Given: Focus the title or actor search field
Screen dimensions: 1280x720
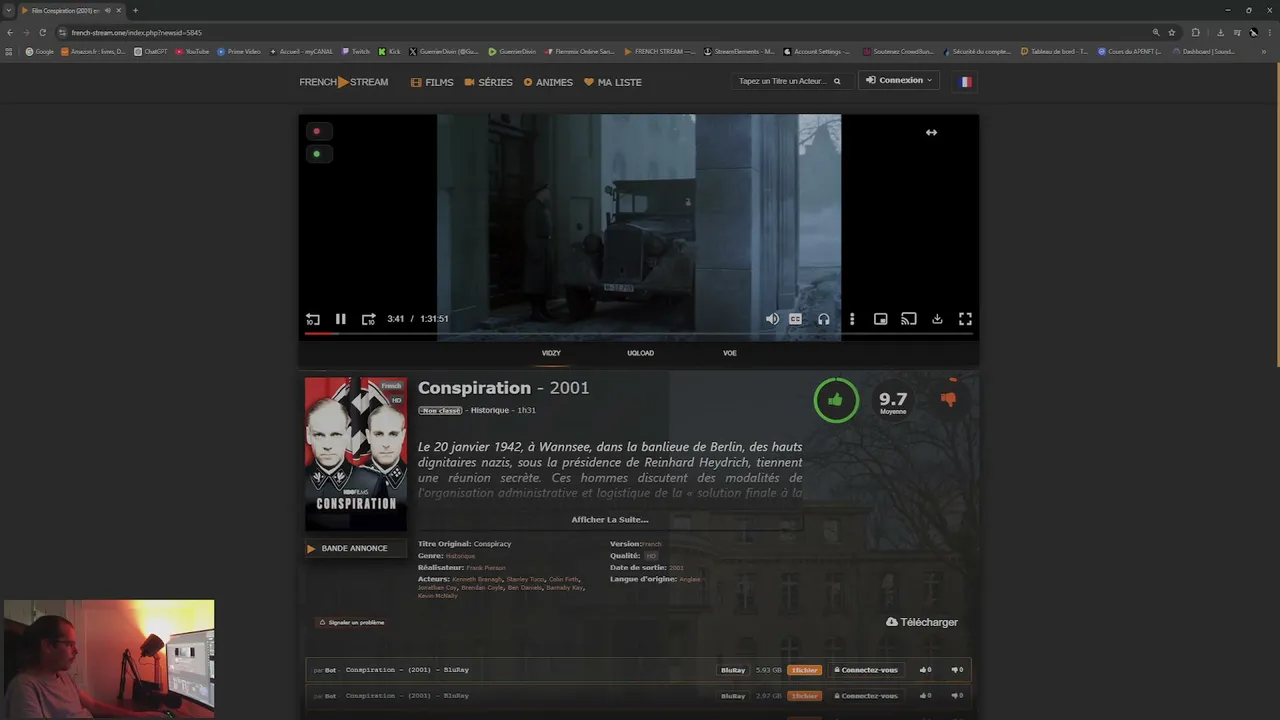Looking at the screenshot, I should 783,81.
